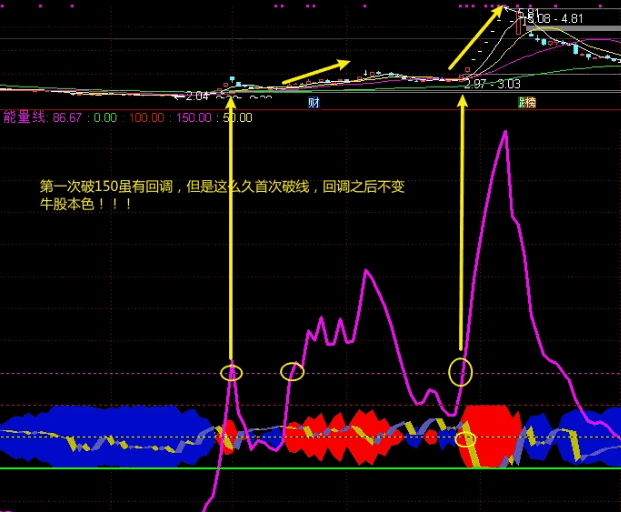Click the blue 财 marker under the price chart
This screenshot has width=621, height=512.
pos(314,102)
